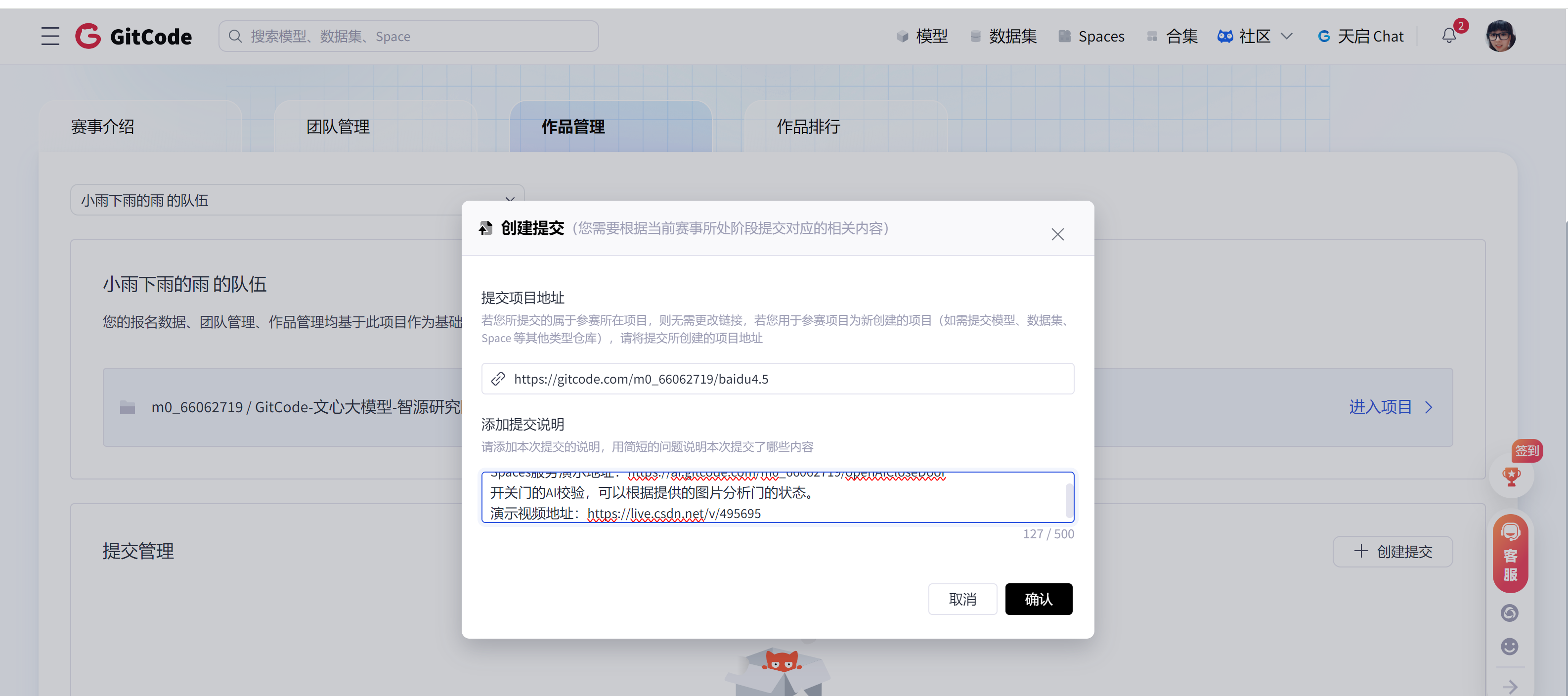Click the 签到 trophy icon
The image size is (1568, 696).
1511,476
